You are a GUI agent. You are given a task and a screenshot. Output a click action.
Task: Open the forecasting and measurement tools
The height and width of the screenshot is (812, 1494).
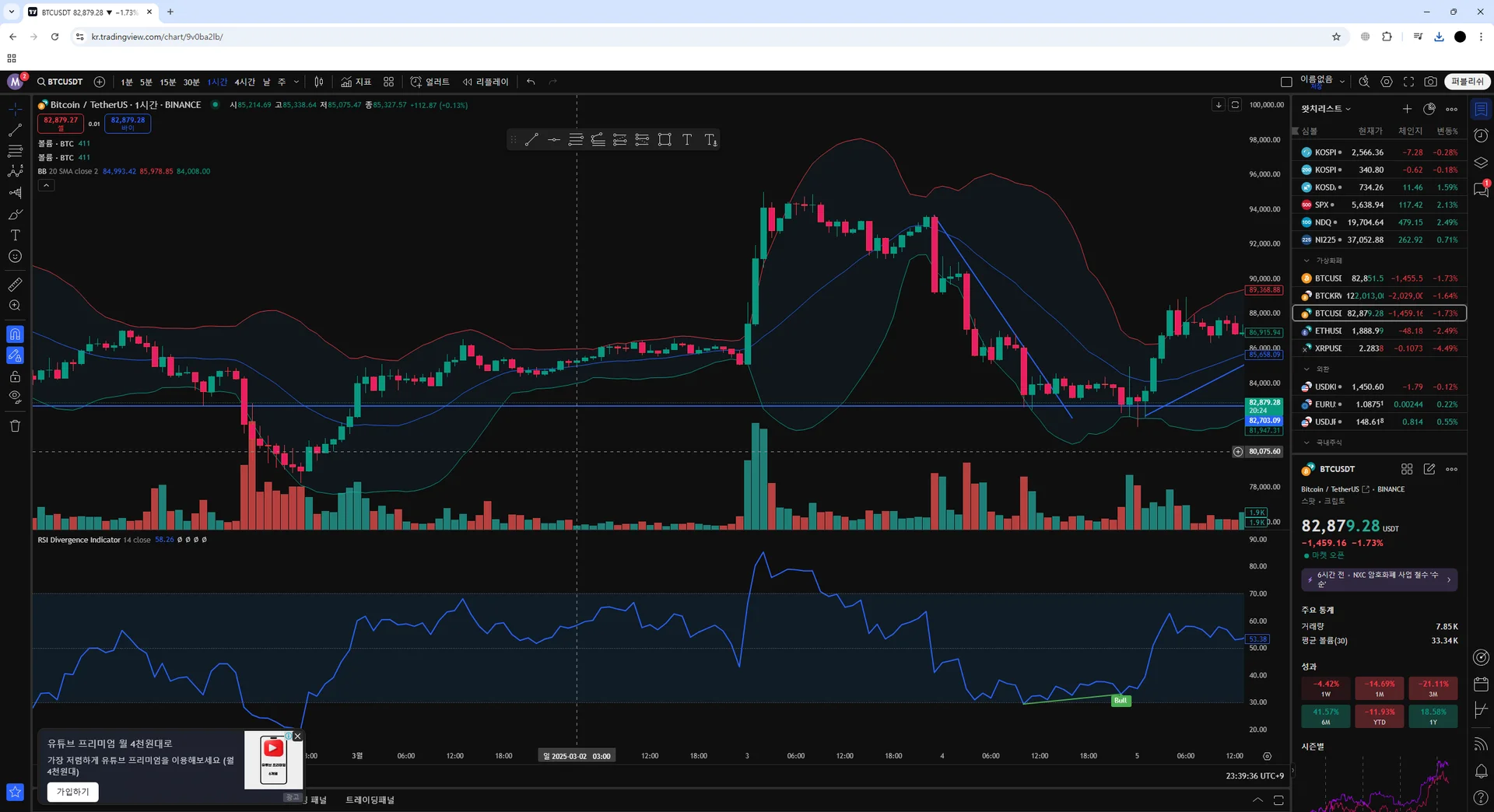pos(15,192)
